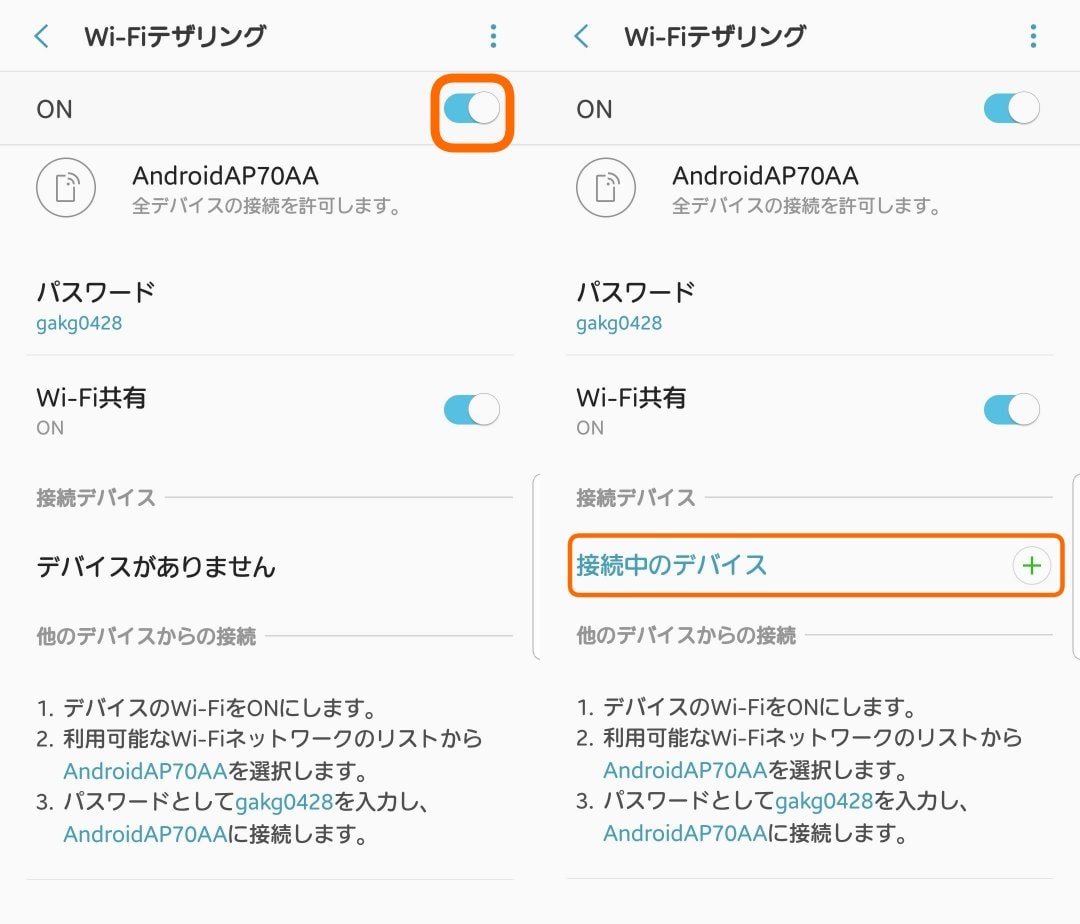The image size is (1080, 924).
Task: Expand the 接続中のデバイス label
Action: (671, 566)
